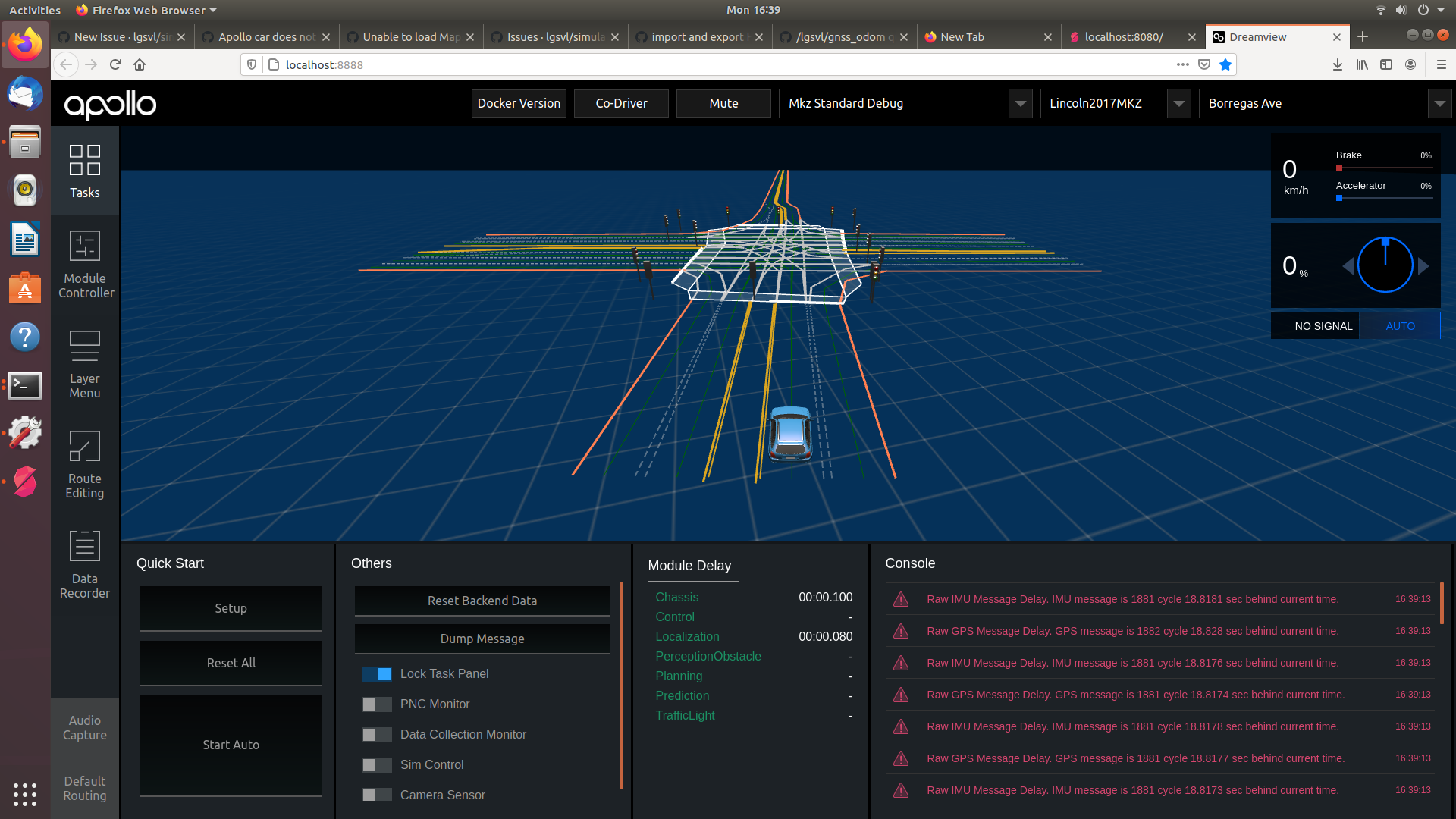1456x819 pixels.
Task: Click the left turn signal arrow
Action: coord(1348,266)
